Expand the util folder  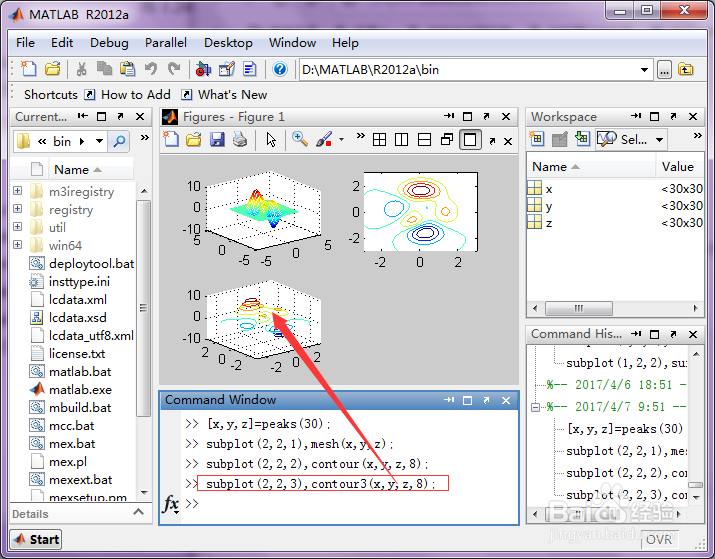tap(17, 227)
